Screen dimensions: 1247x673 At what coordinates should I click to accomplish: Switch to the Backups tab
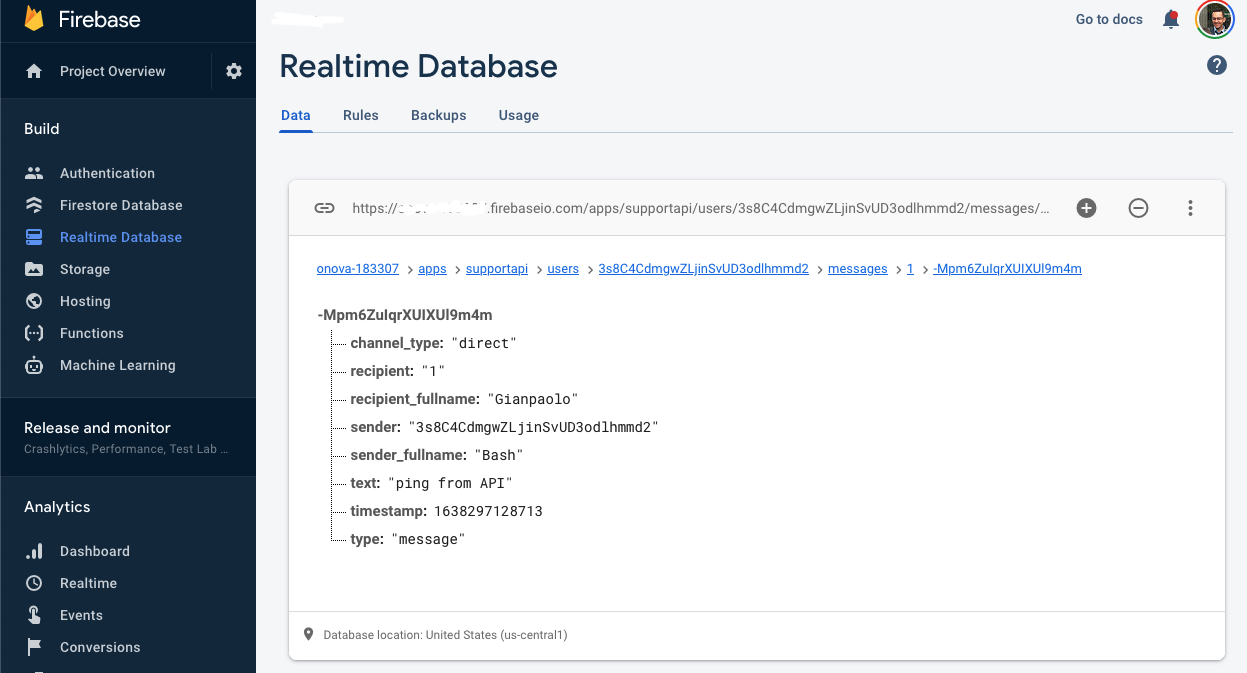point(438,115)
